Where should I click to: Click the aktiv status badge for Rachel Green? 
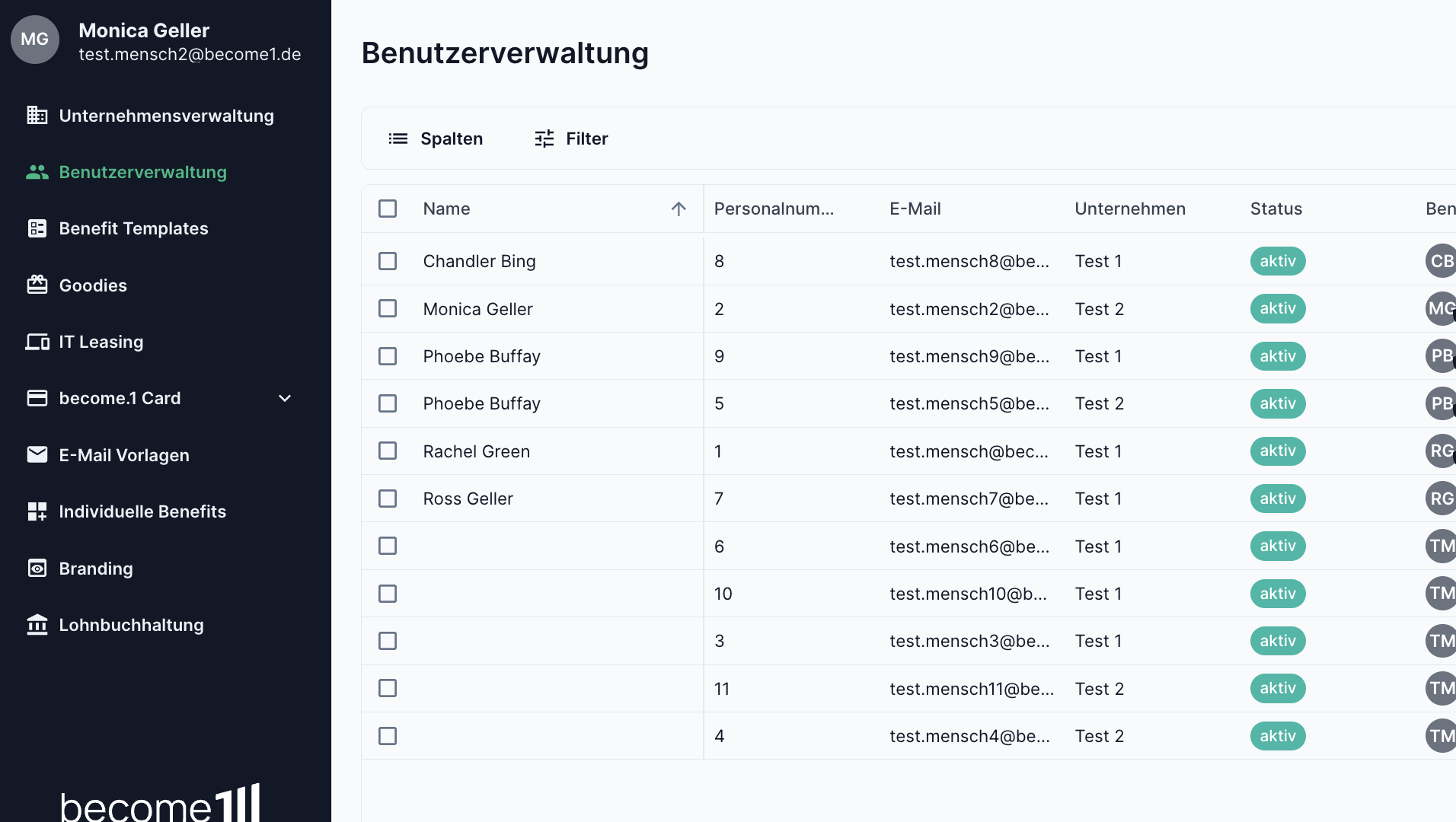[x=1278, y=451]
